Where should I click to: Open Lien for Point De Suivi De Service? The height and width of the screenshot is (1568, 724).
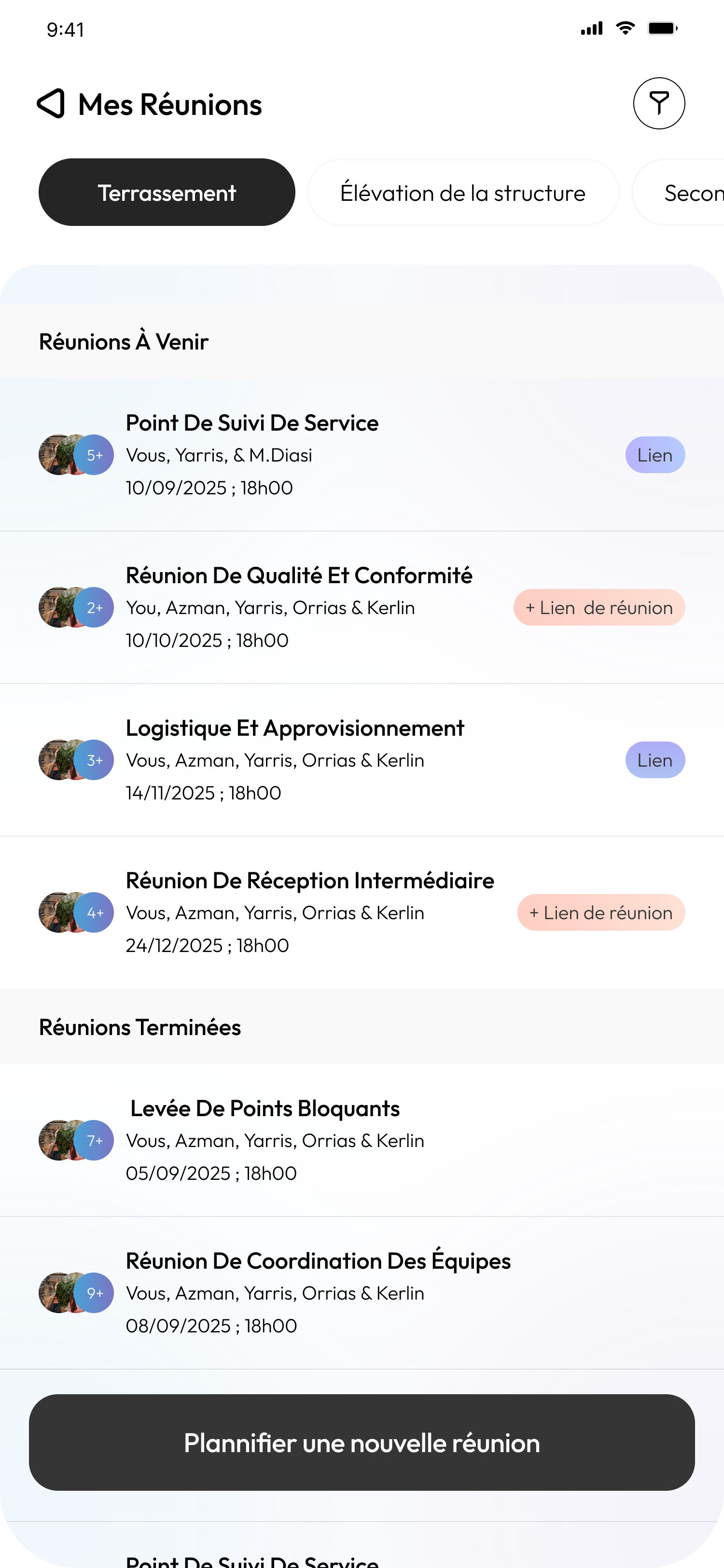click(x=654, y=455)
